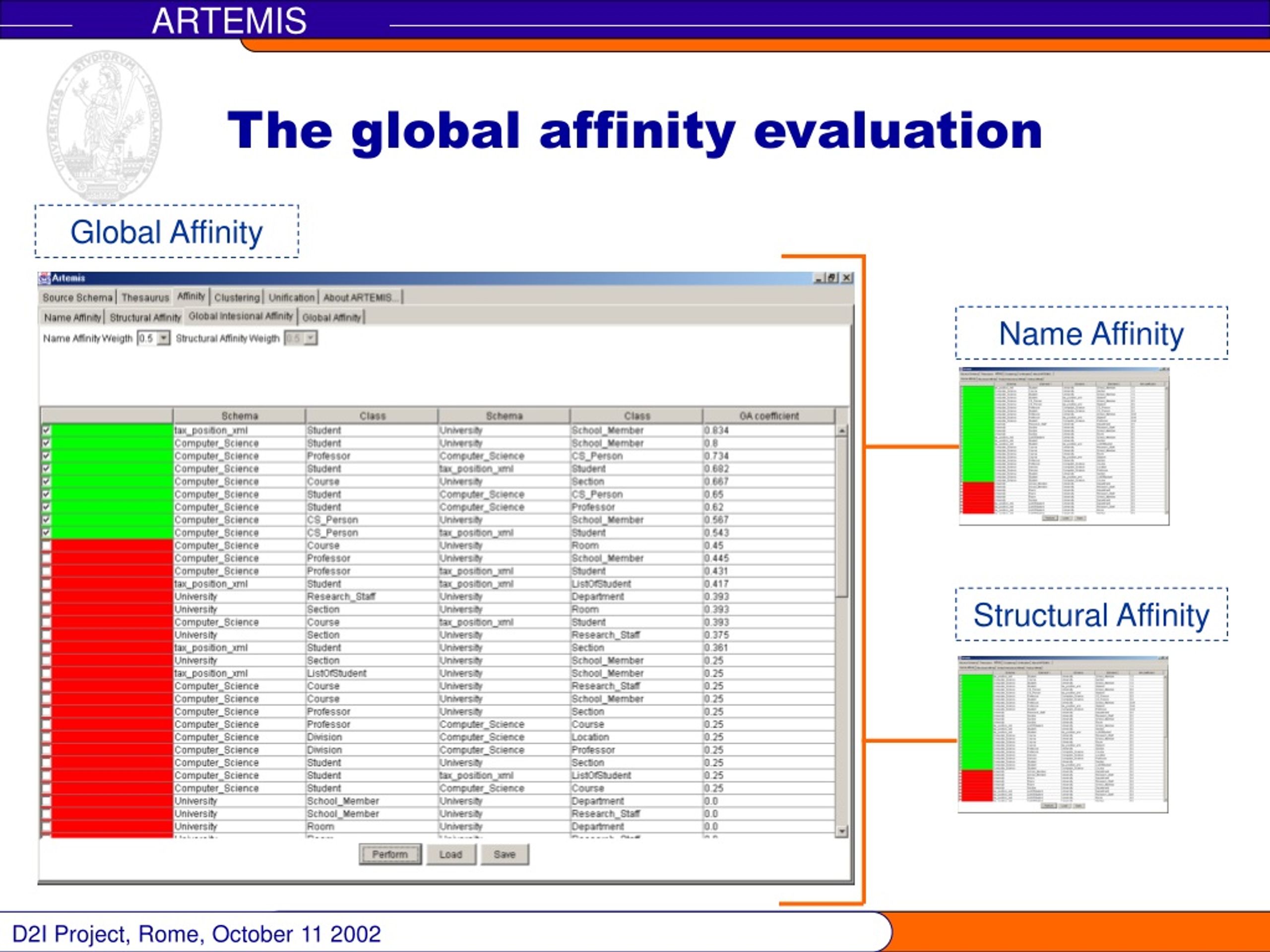This screenshot has height=952, width=1270.
Task: Switch to the Structural Affinity sub-tab
Action: 145,317
